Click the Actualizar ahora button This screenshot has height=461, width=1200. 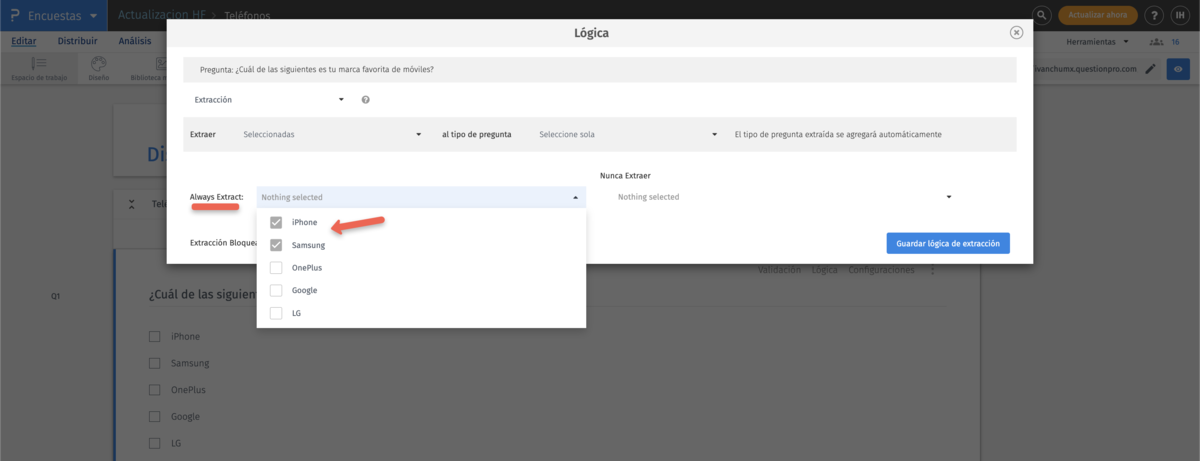pos(1097,15)
